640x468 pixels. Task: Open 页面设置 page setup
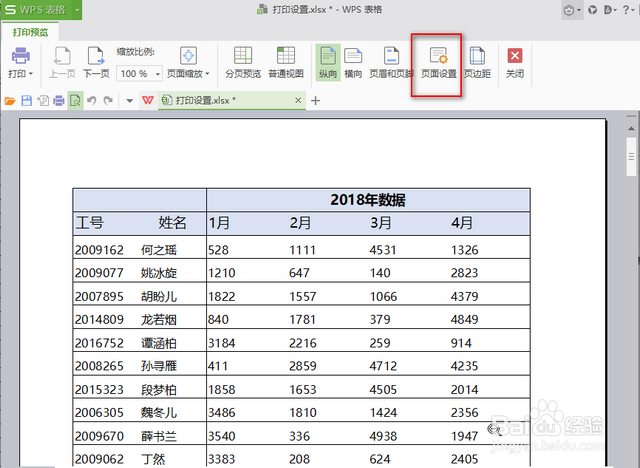[439, 62]
